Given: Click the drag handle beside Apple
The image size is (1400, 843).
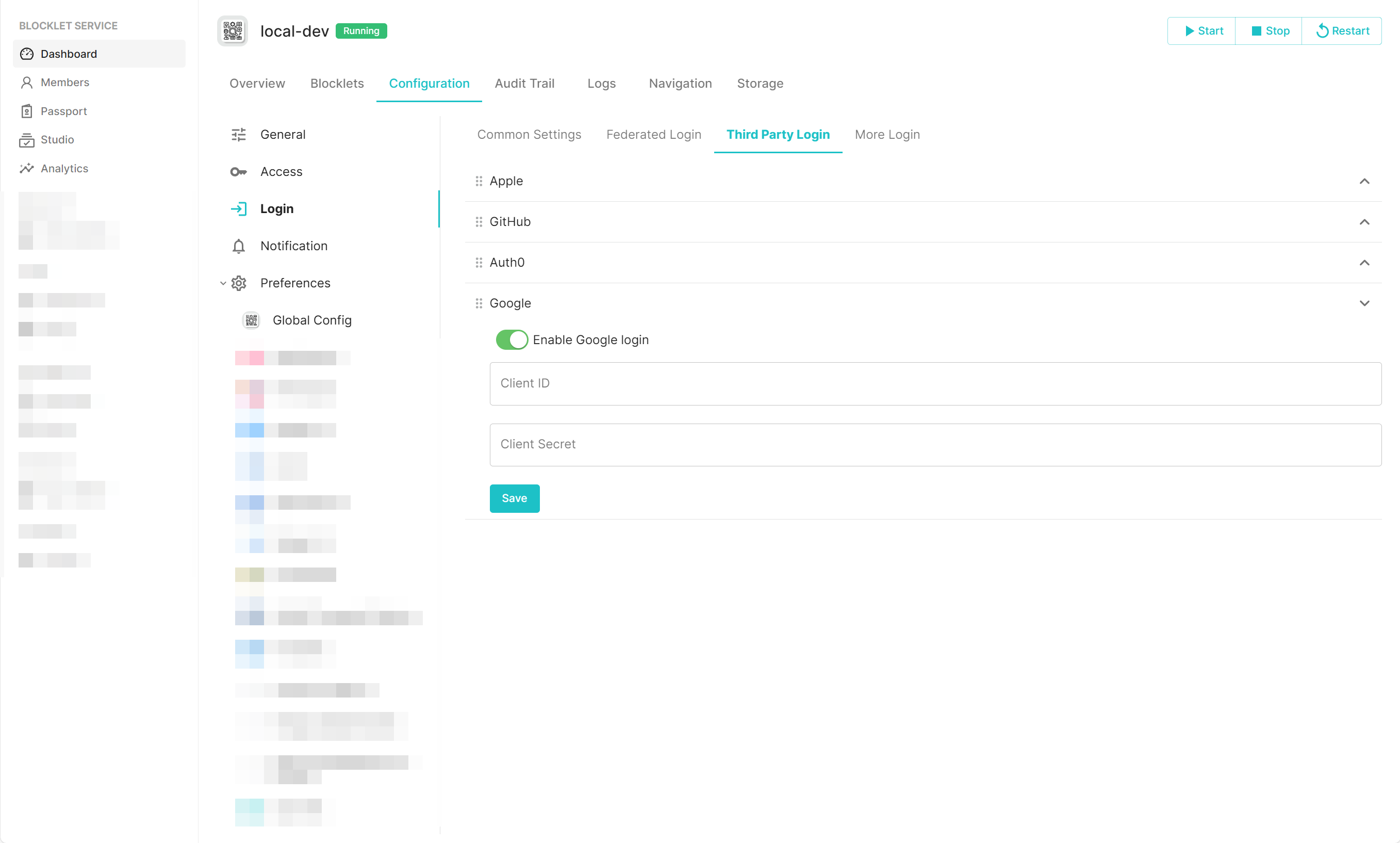Looking at the screenshot, I should pyautogui.click(x=479, y=181).
